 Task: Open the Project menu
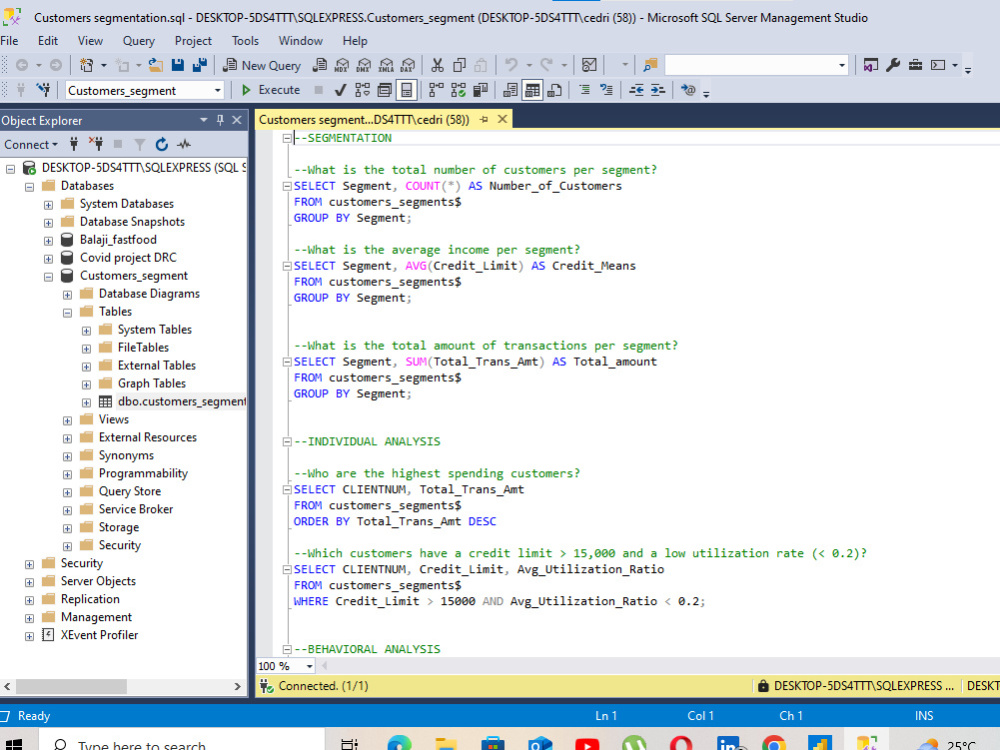point(193,41)
